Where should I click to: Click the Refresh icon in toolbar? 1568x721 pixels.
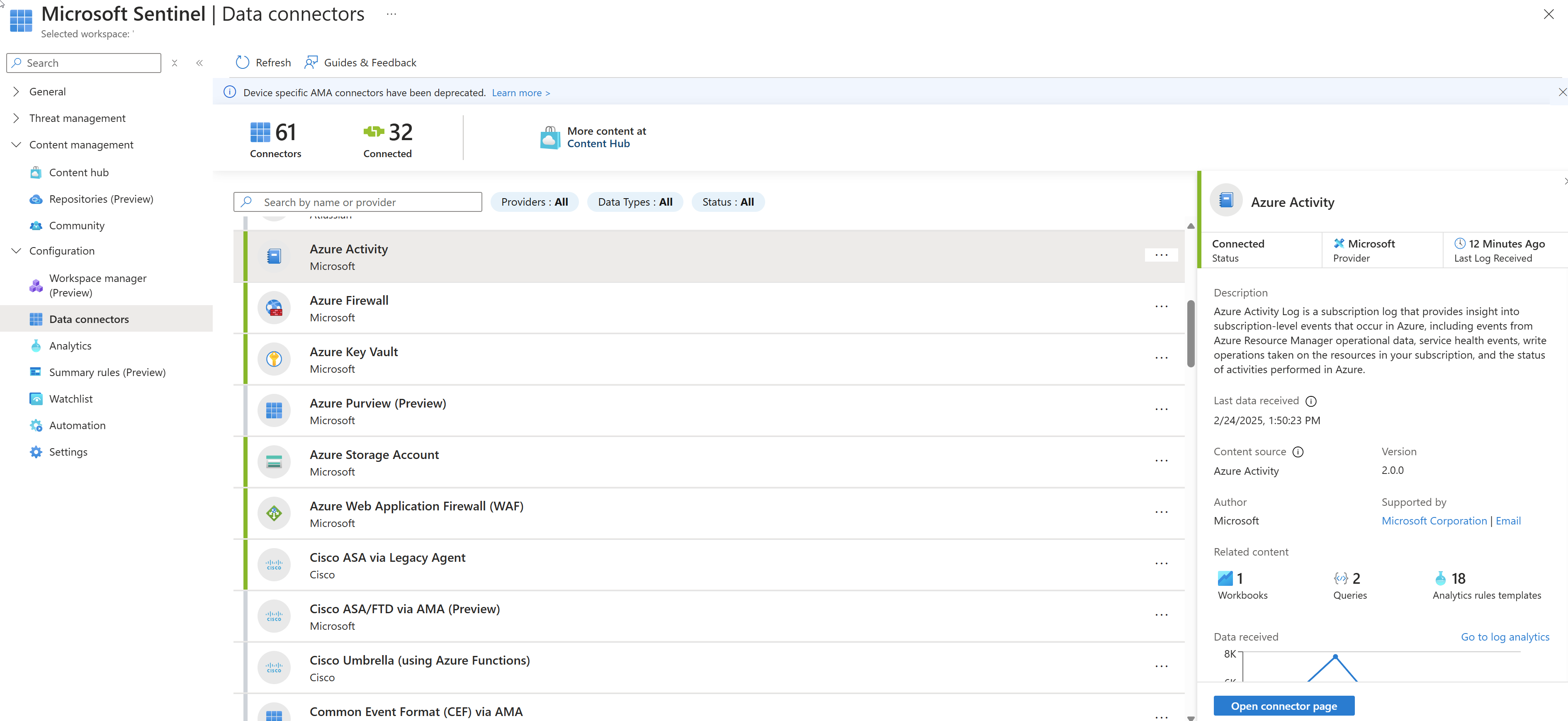coord(242,62)
